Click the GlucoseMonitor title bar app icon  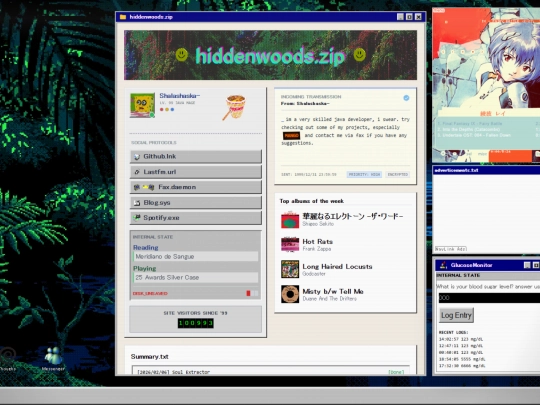444,265
